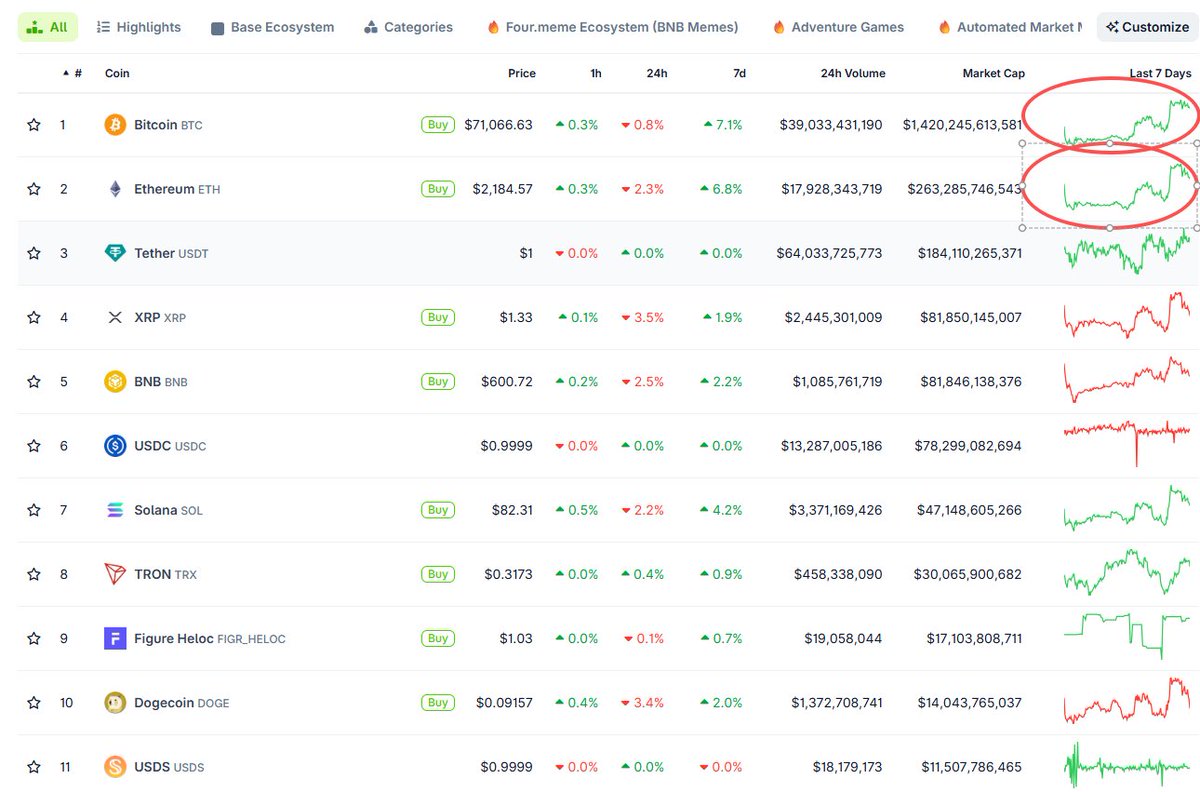Buy Bitcoin with the Buy button
Viewport: 1200px width, 792px height.
(x=438, y=125)
